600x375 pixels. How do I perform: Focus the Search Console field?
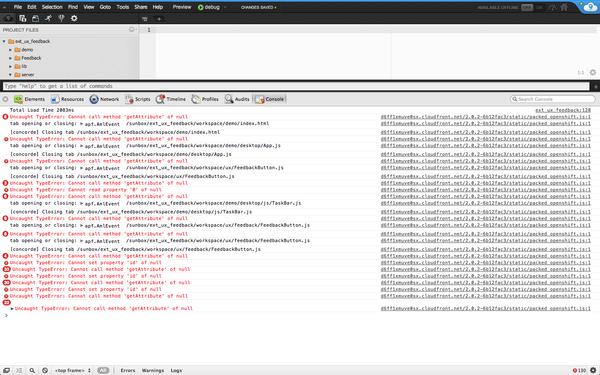(x=553, y=99)
